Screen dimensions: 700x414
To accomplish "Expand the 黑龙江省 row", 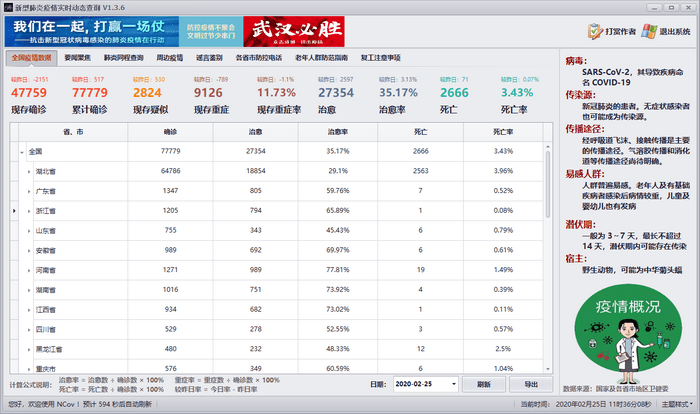I will tap(29, 350).
